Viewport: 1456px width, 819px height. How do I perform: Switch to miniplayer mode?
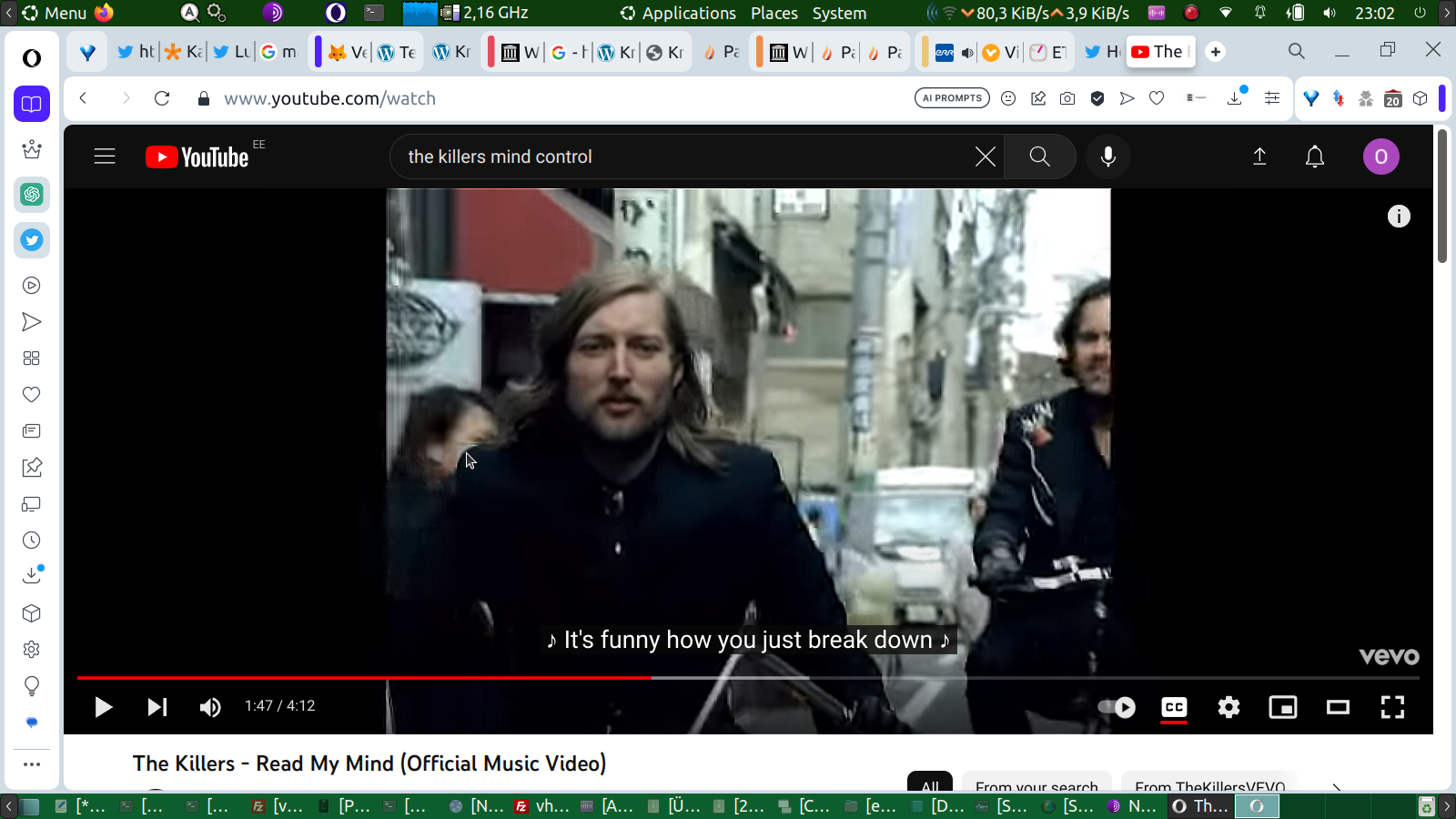(x=1283, y=707)
